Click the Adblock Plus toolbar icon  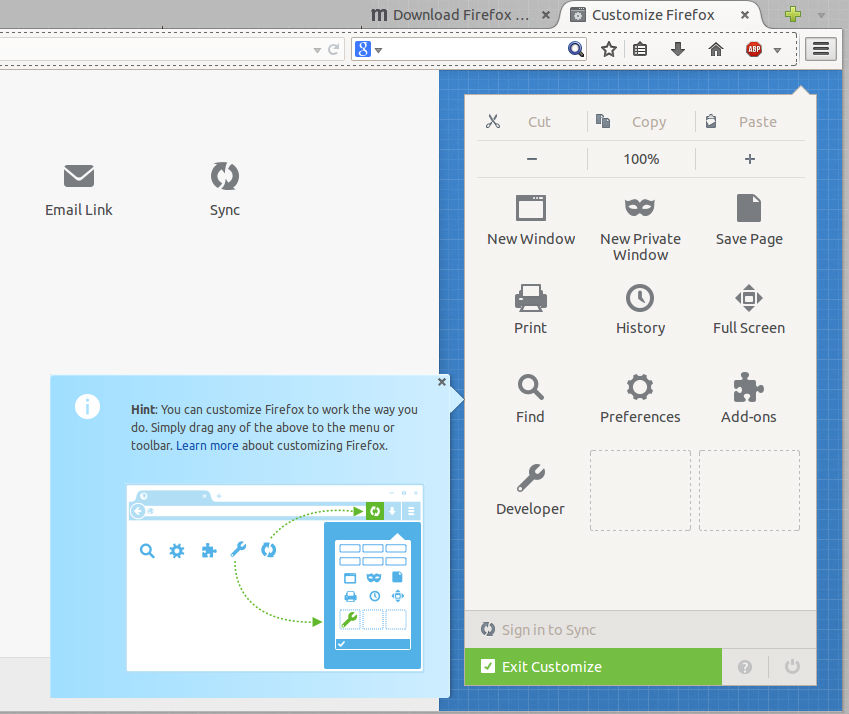tap(755, 48)
